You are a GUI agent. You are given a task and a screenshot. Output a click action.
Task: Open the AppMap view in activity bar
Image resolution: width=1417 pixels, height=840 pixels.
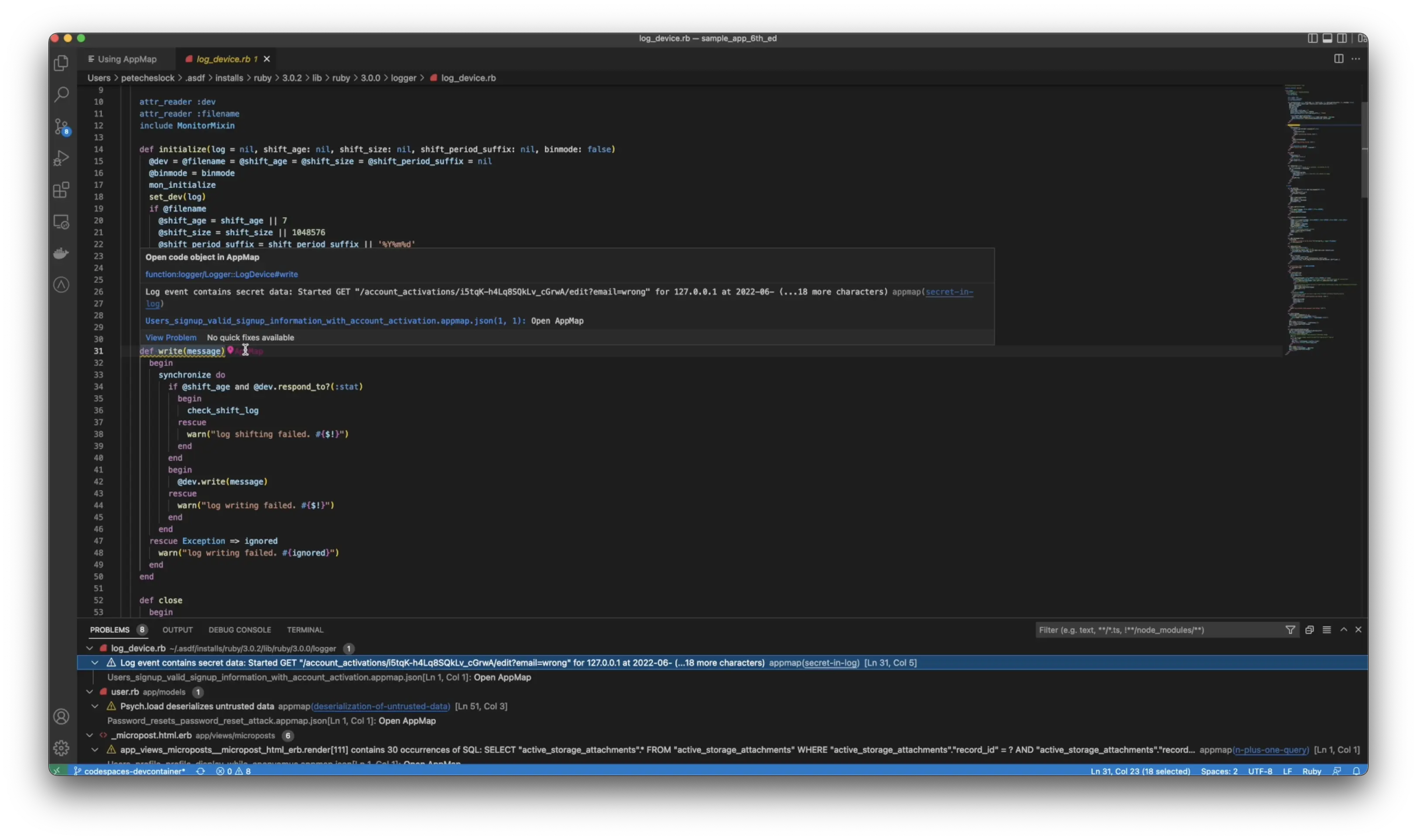(61, 285)
